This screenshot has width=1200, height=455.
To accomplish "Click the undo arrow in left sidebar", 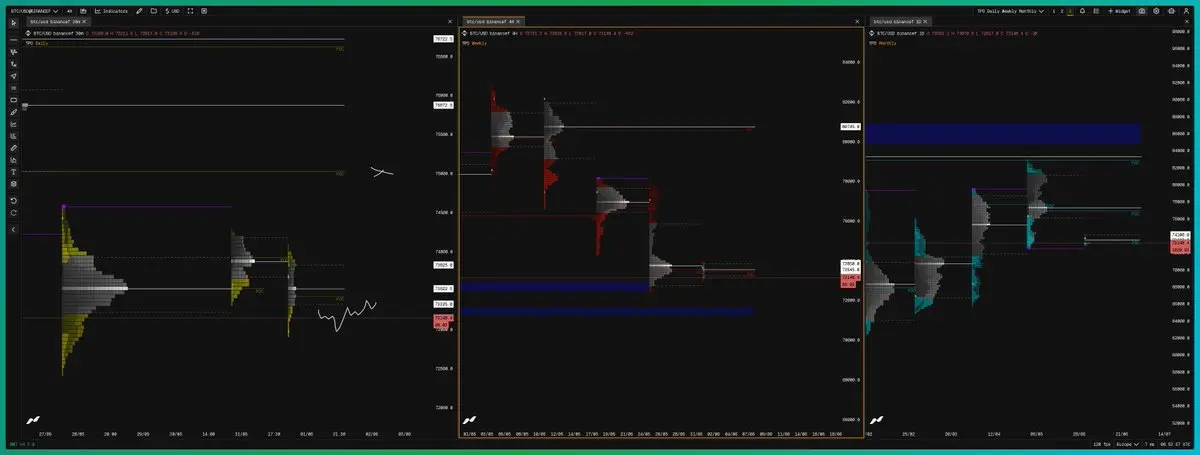I will point(13,201).
